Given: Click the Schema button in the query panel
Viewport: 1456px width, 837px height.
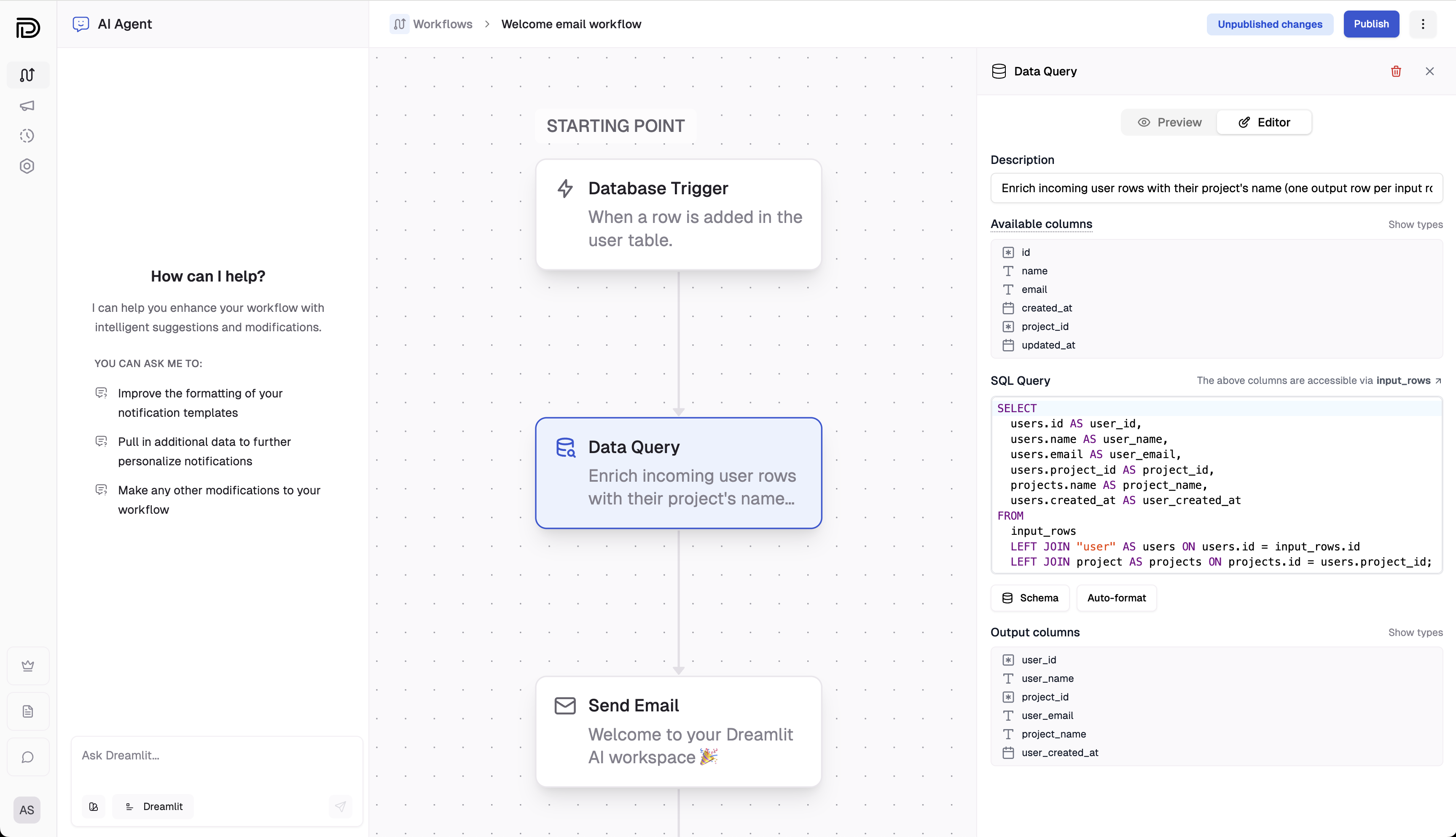Looking at the screenshot, I should coord(1030,598).
